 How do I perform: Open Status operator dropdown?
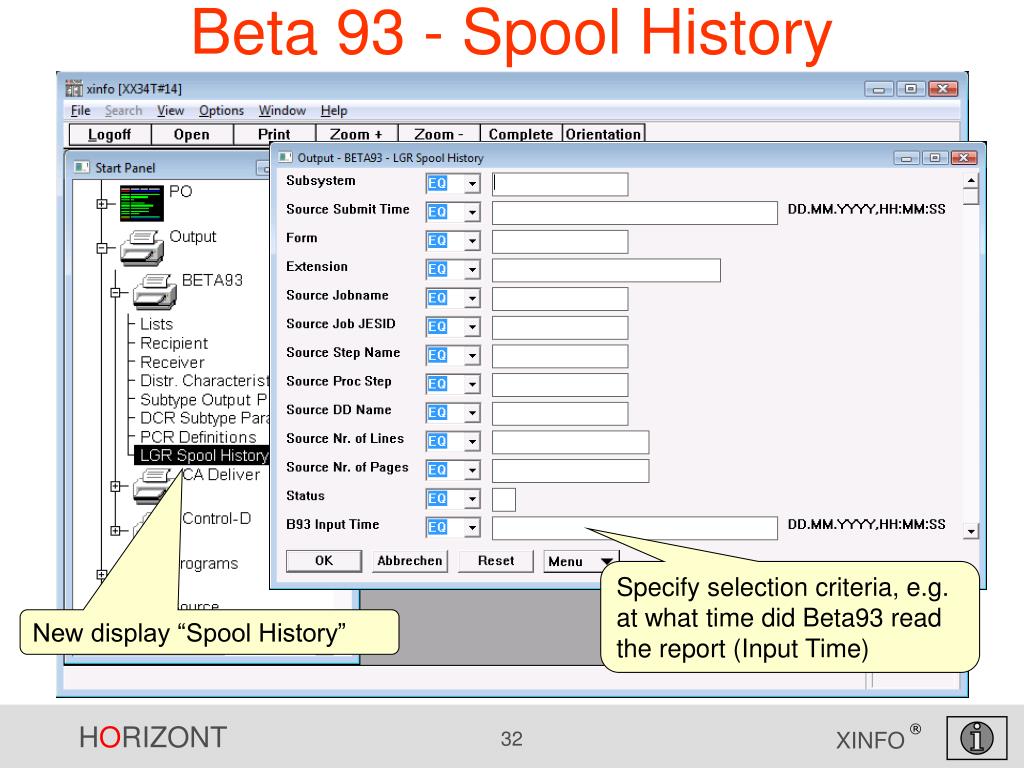(472, 500)
